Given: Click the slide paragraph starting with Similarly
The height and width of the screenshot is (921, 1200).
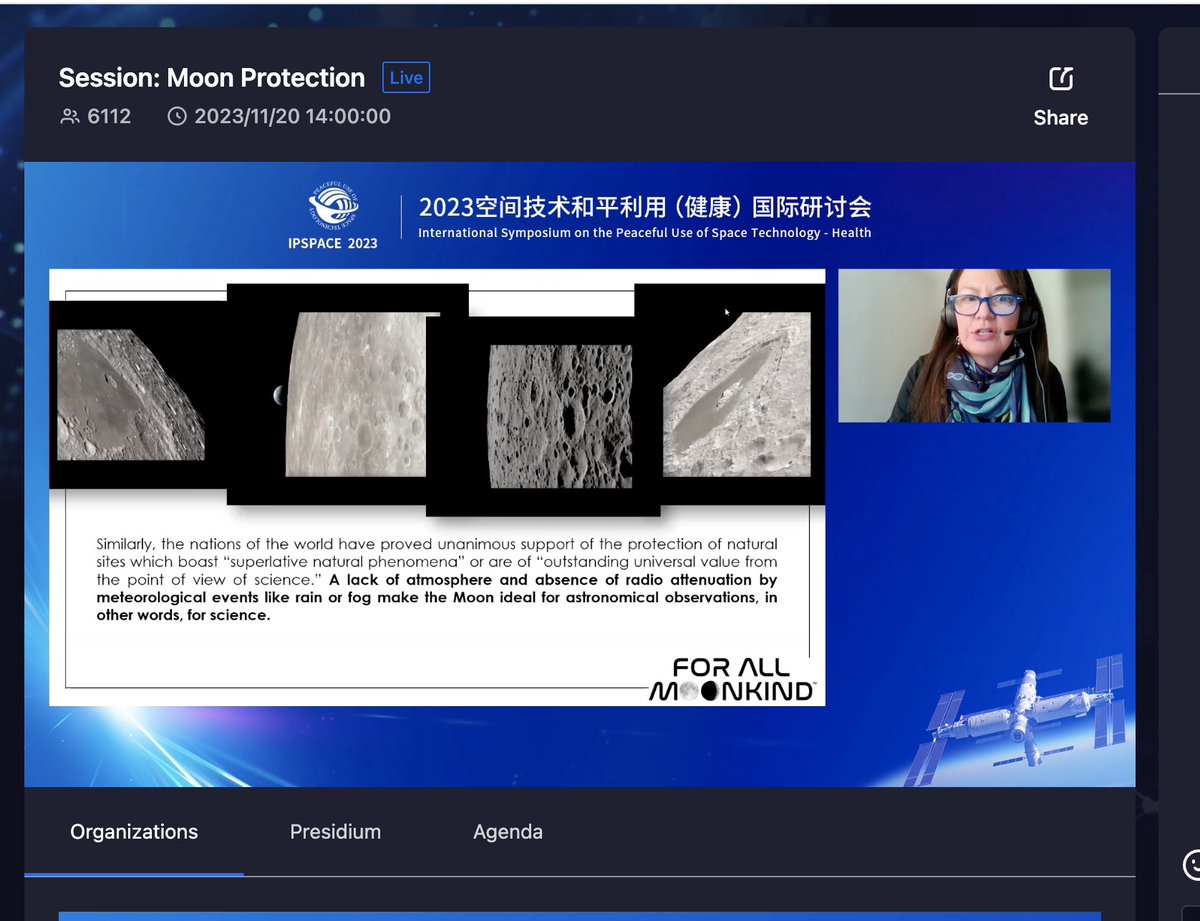Looking at the screenshot, I should click(x=437, y=580).
